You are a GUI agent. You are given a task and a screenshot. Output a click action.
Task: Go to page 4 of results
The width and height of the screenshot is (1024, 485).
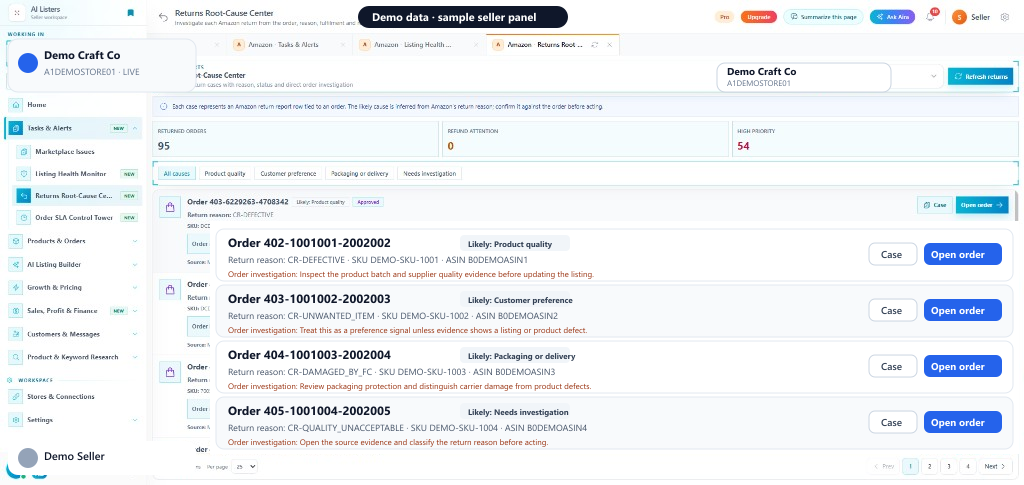click(968, 466)
